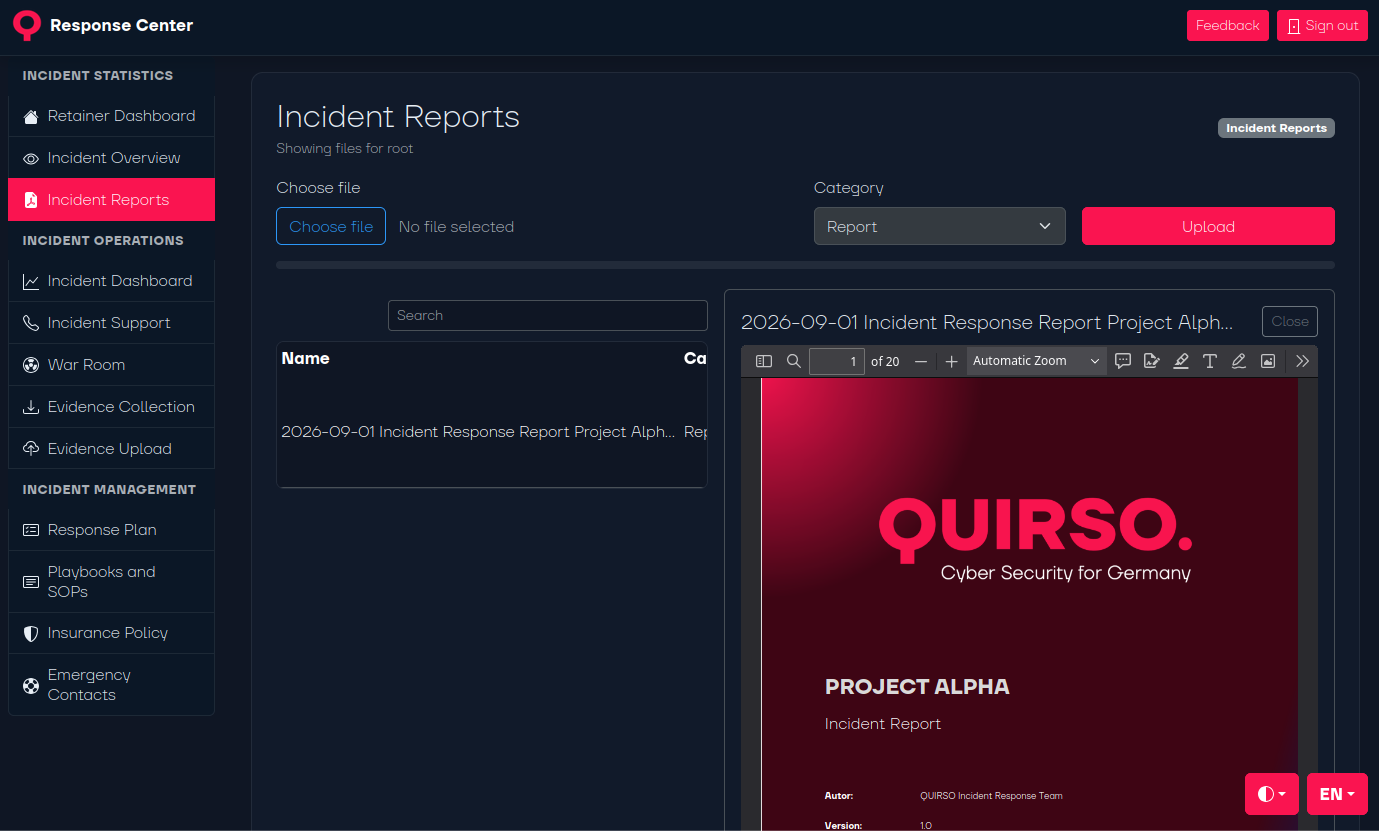This screenshot has height=831, width=1379.
Task: Select the PDF draw tool
Action: pos(1239,361)
